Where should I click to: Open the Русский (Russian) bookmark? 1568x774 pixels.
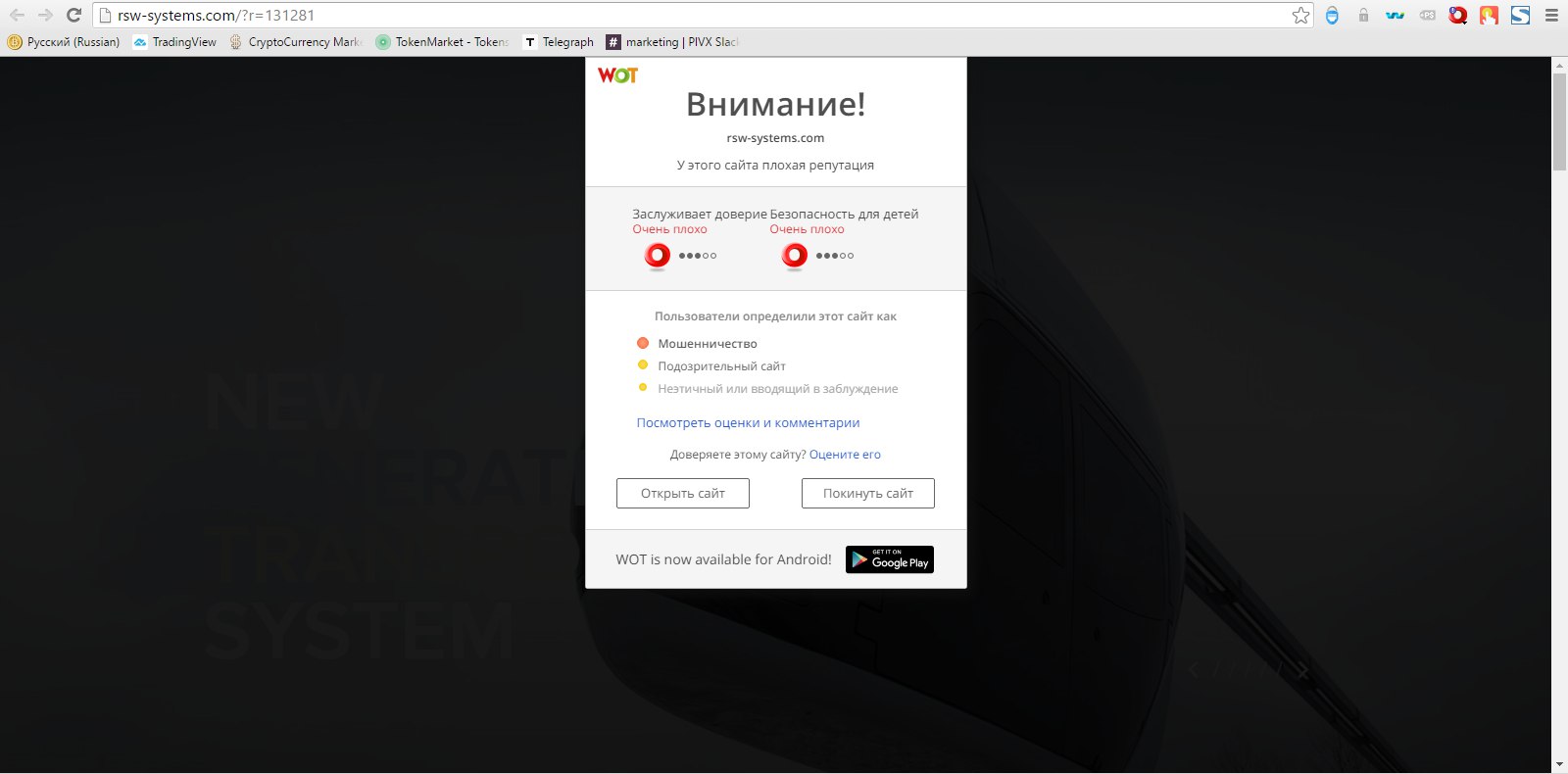pyautogui.click(x=64, y=42)
